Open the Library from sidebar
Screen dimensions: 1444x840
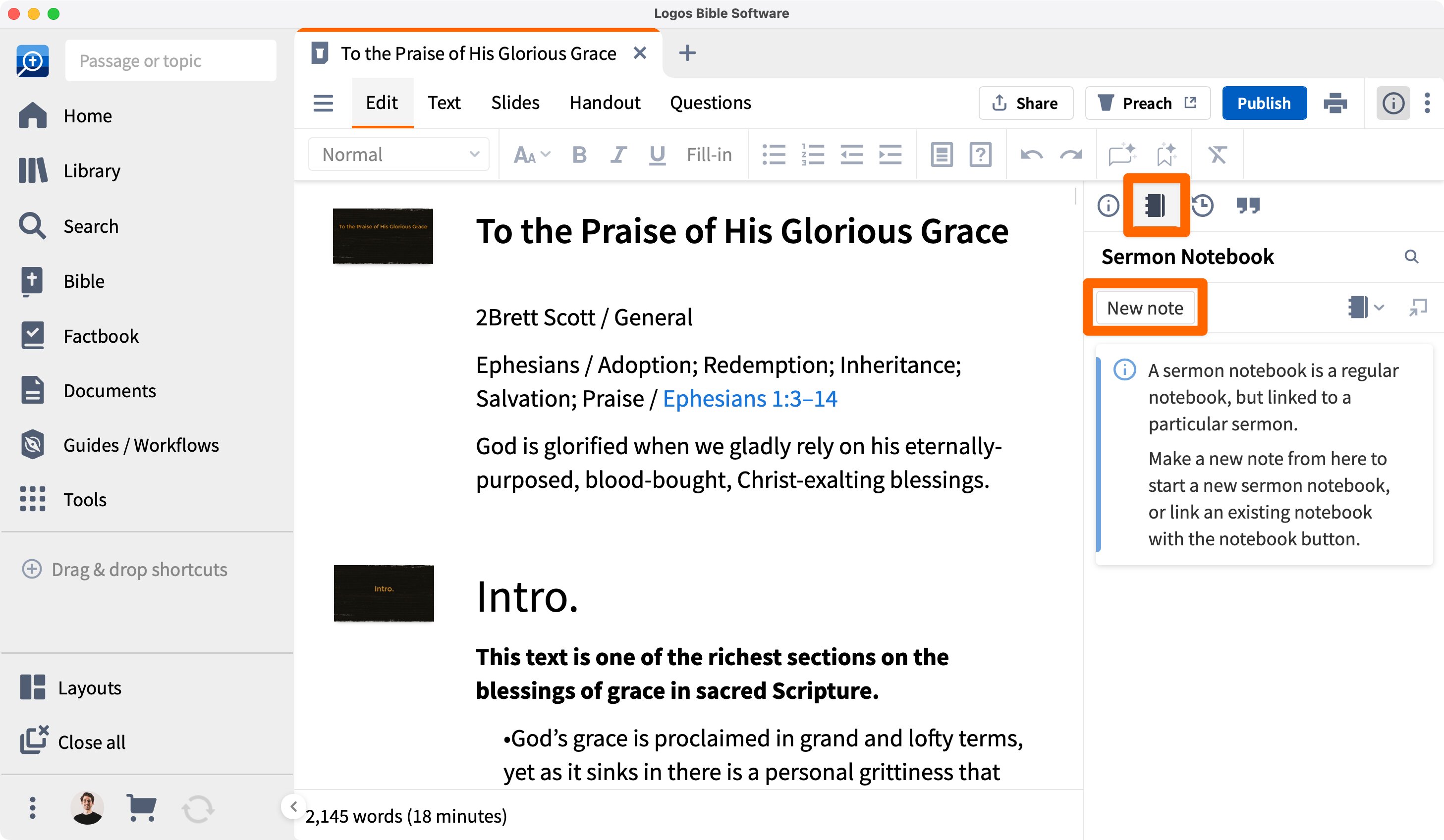click(x=69, y=171)
